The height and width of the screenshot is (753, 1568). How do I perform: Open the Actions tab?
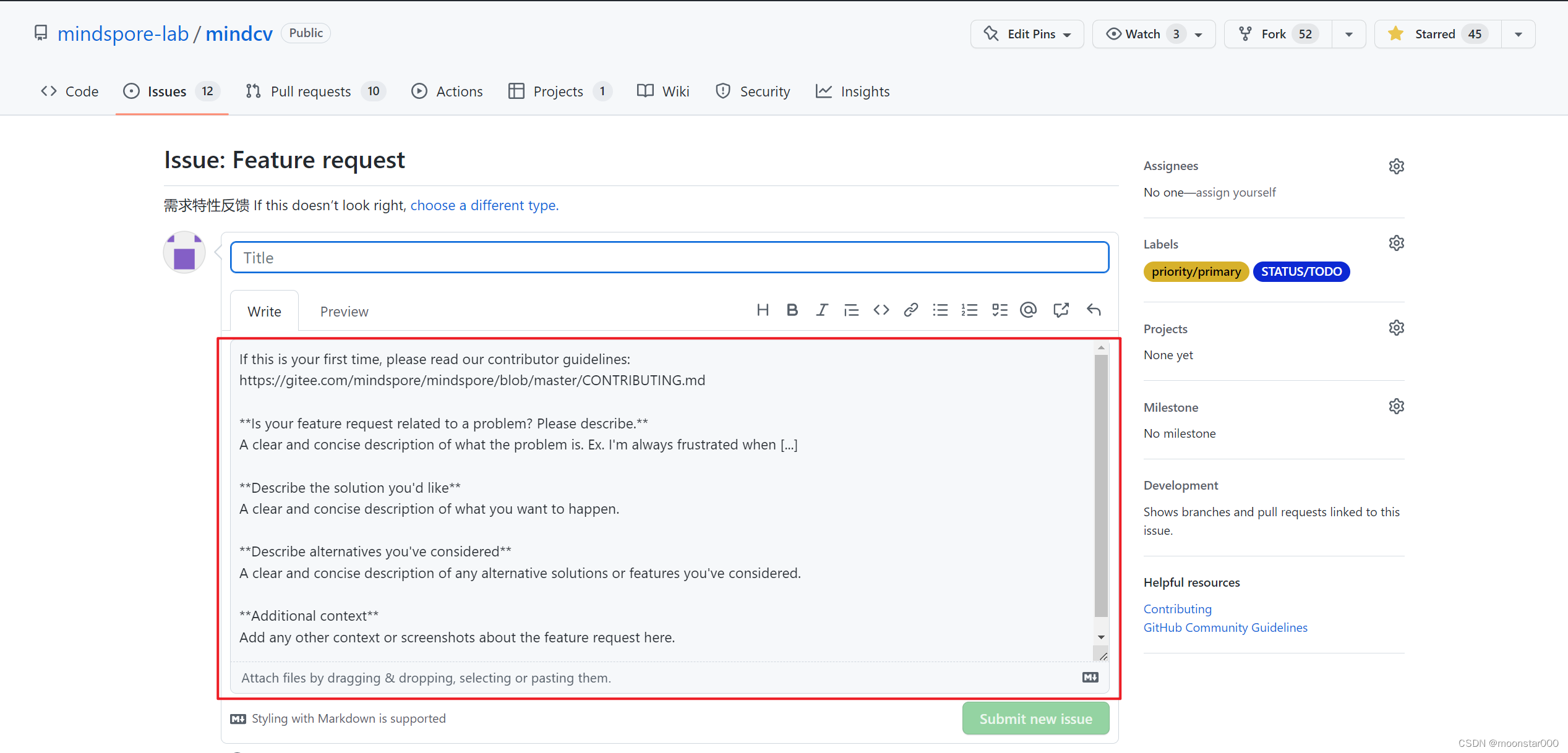pos(447,91)
